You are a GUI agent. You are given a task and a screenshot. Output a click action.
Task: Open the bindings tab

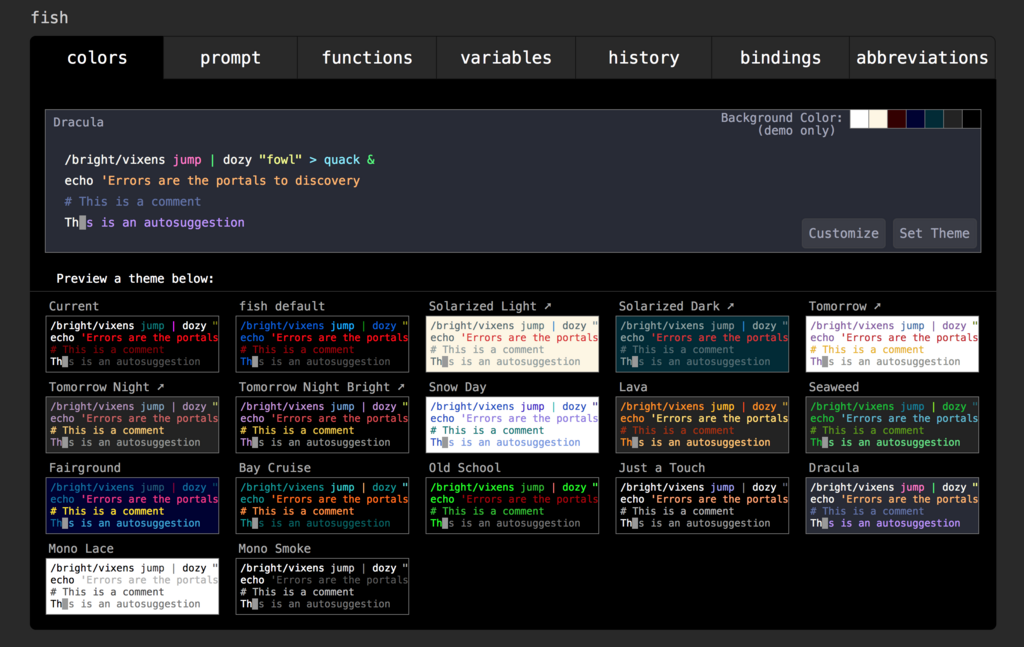pos(780,58)
